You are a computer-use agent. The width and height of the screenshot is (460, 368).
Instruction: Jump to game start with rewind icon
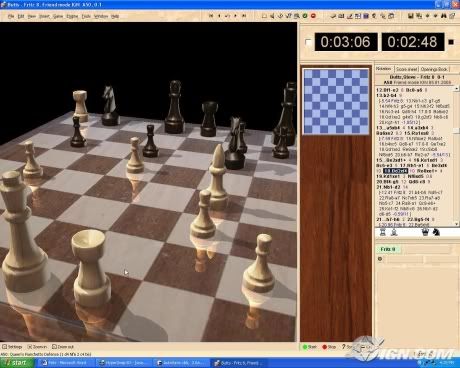(211, 16)
